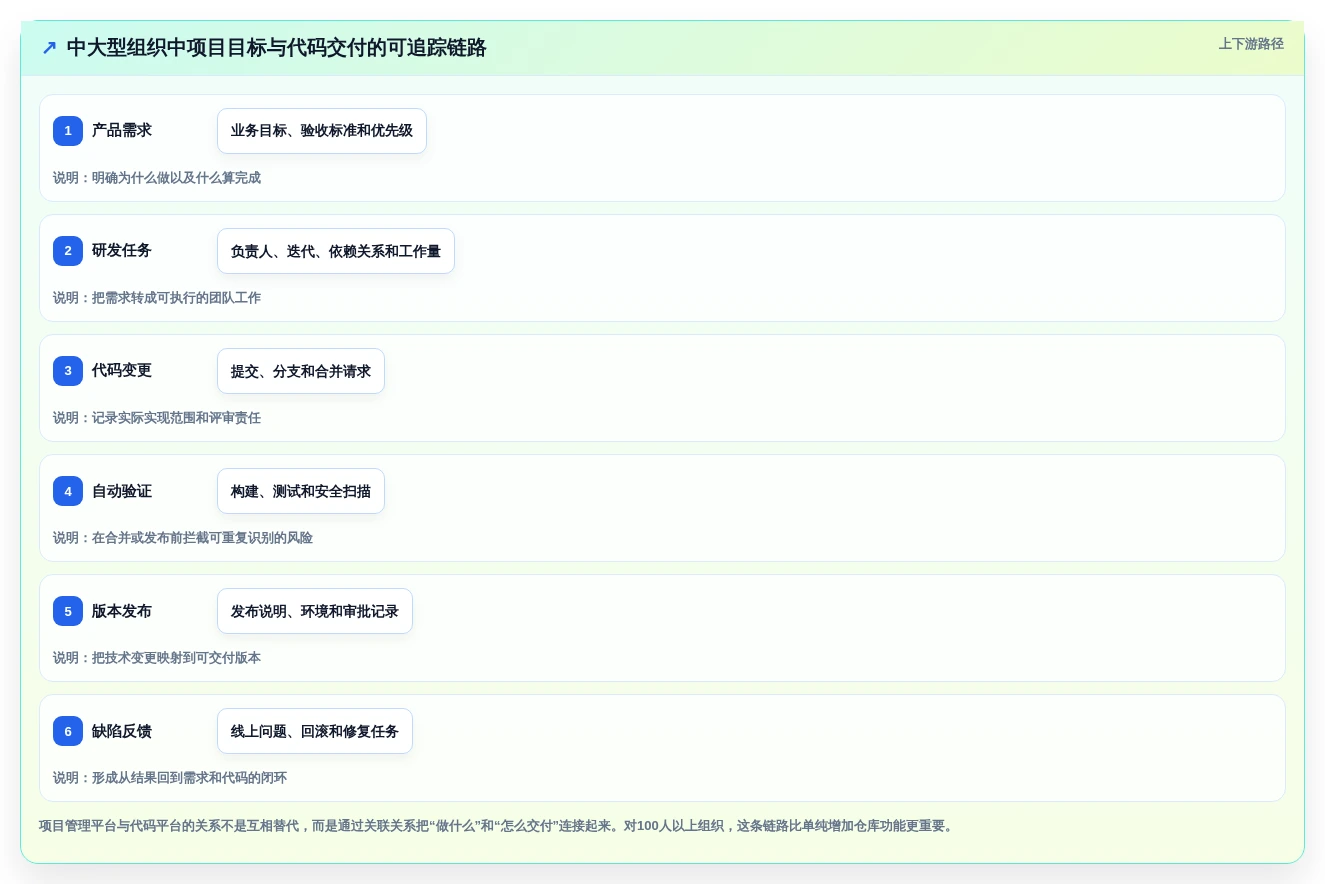
Task: Click the 负责人、迭代、依赖关系和工作量 chip
Action: [x=336, y=251]
